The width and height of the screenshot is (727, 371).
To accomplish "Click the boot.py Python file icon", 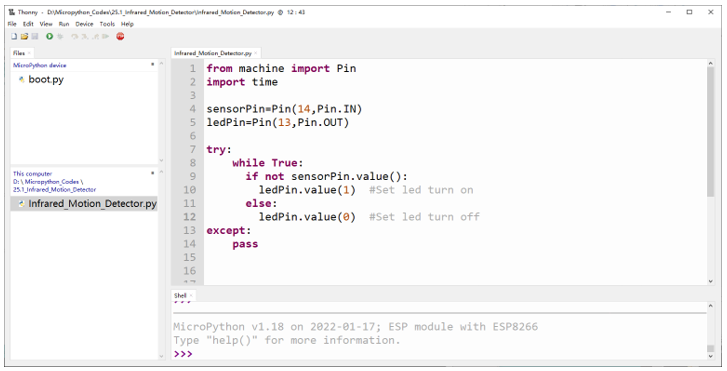I will pyautogui.click(x=21, y=80).
